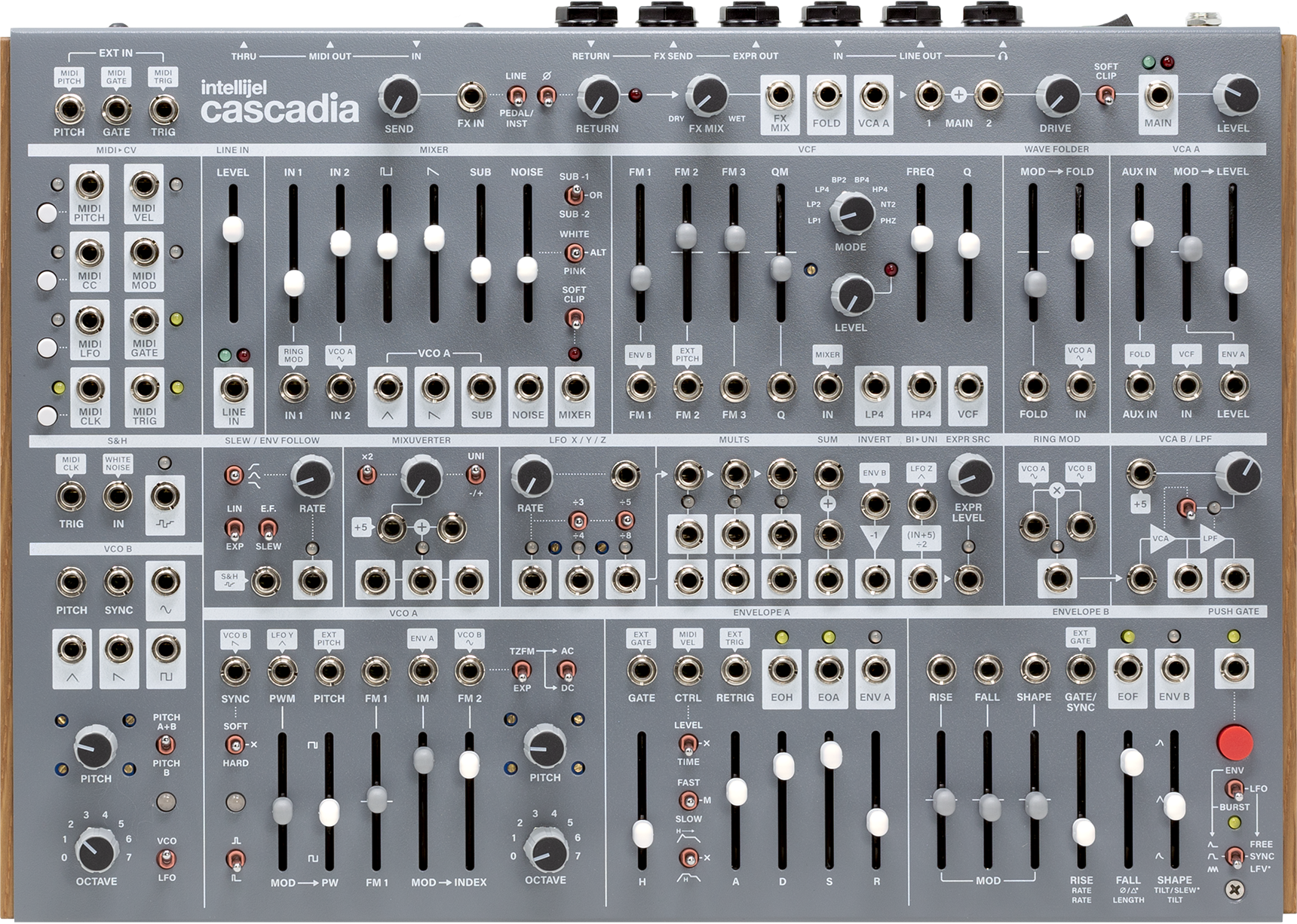Screen dimensions: 1297x924
Task: Click the SEND knob
Action: [399, 96]
